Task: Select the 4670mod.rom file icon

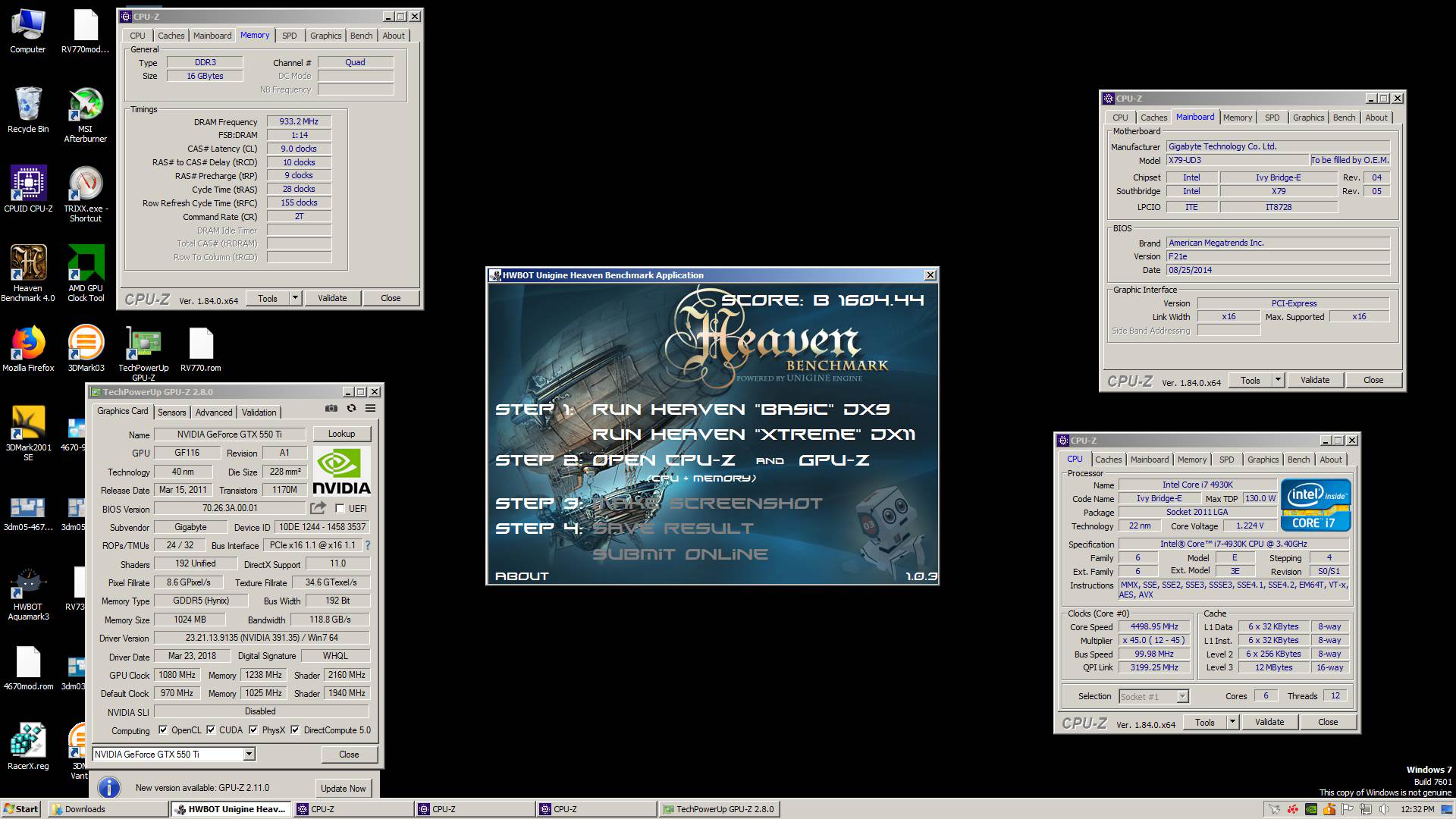Action: coord(28,667)
